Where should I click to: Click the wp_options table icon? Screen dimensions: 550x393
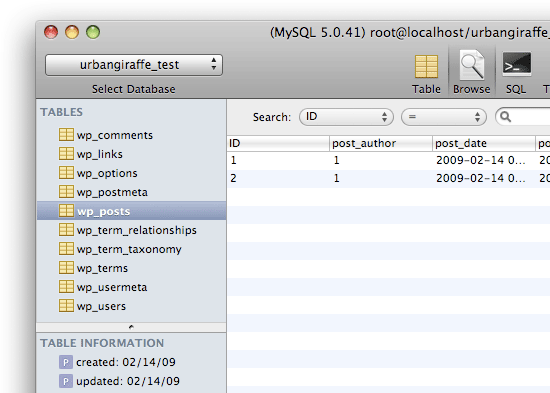(66, 172)
